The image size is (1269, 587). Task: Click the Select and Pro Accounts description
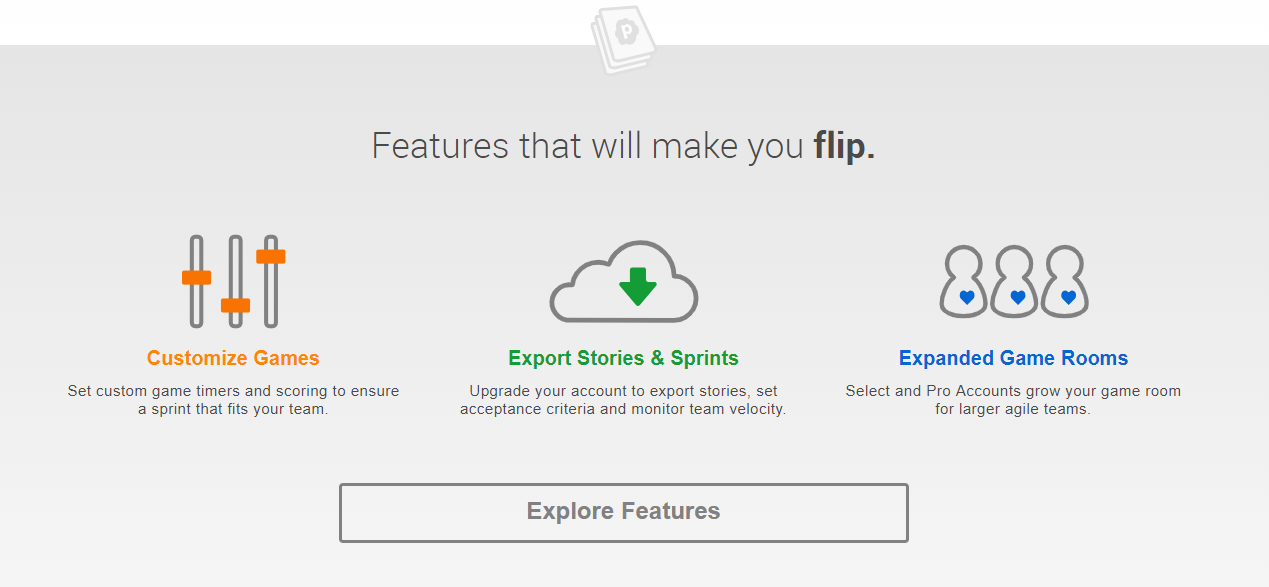point(1013,400)
